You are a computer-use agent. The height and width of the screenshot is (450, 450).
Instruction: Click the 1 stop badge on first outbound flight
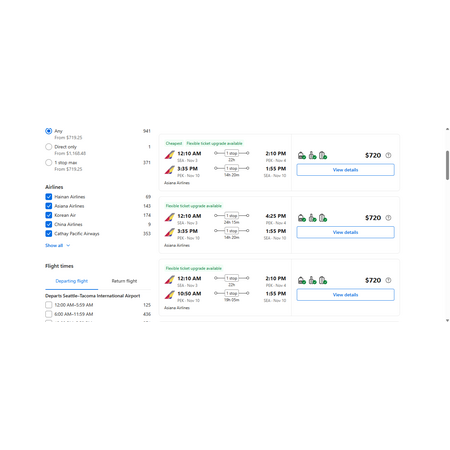point(232,153)
